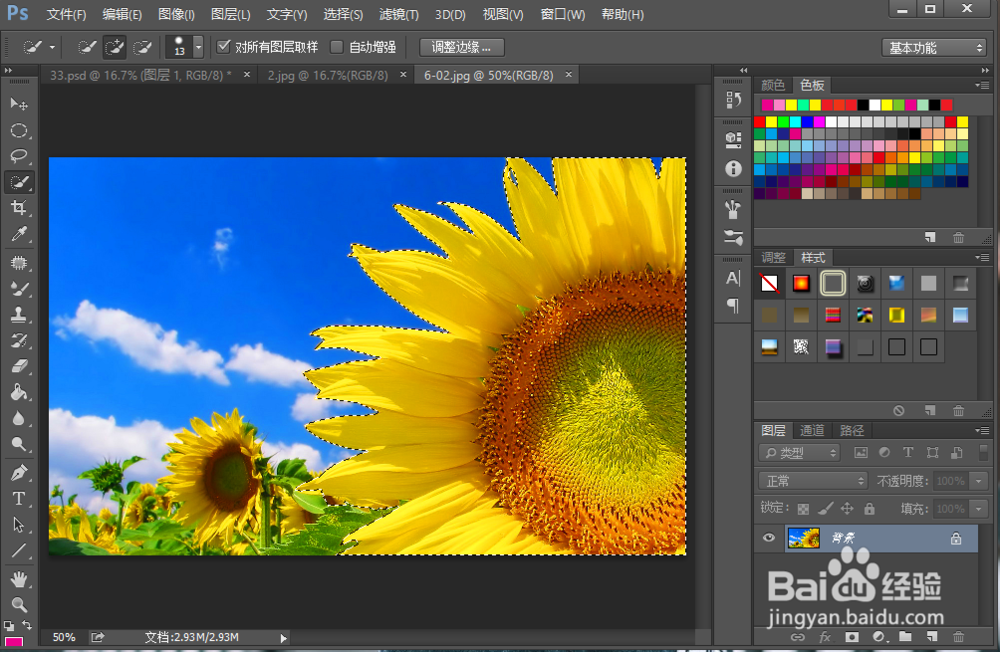Add a layer style fx
Image resolution: width=1000 pixels, height=652 pixels.
coord(825,637)
